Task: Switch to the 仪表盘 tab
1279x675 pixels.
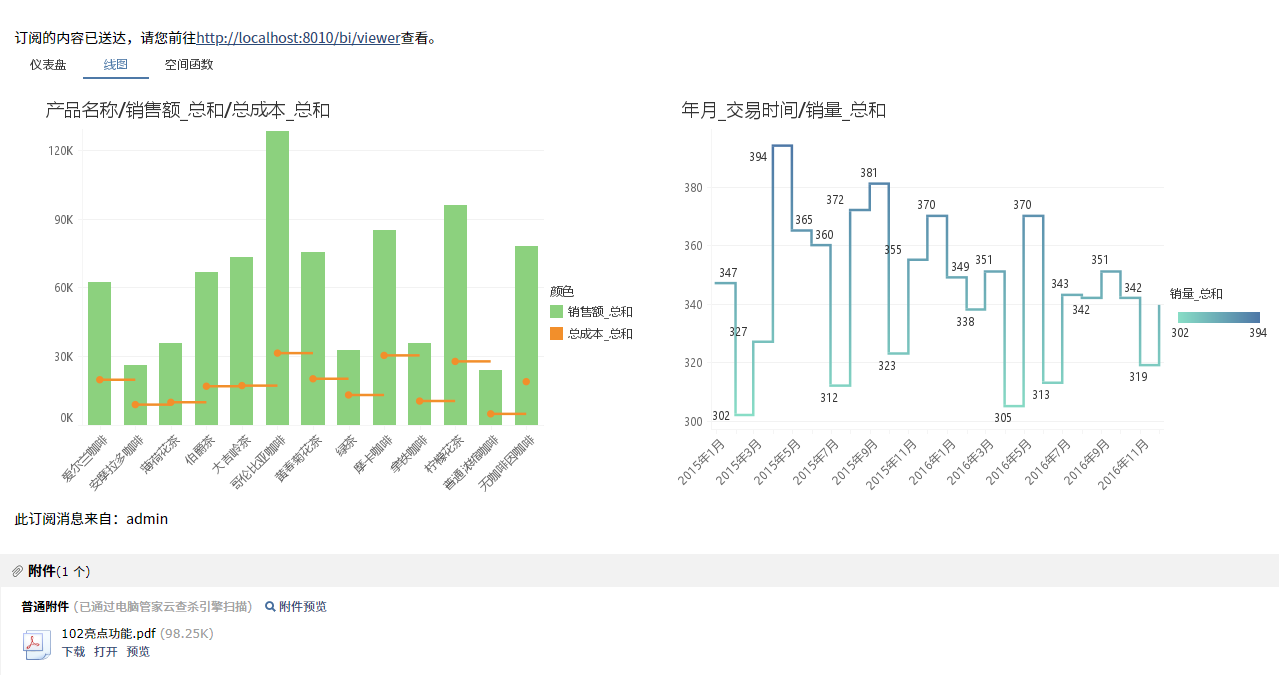Action: click(x=48, y=63)
